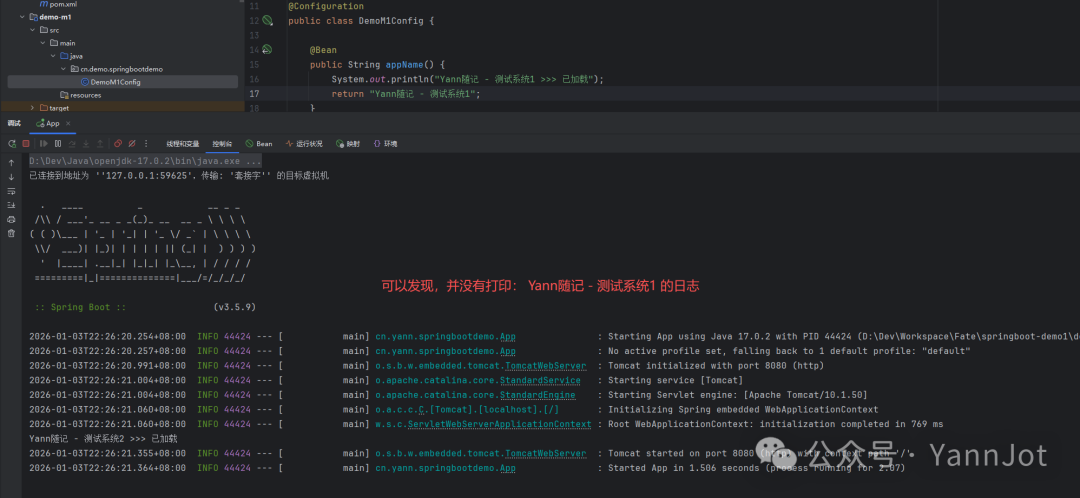Click the @Bean gutter icon on line 14
This screenshot has width=1080, height=498.
[x=267, y=50]
